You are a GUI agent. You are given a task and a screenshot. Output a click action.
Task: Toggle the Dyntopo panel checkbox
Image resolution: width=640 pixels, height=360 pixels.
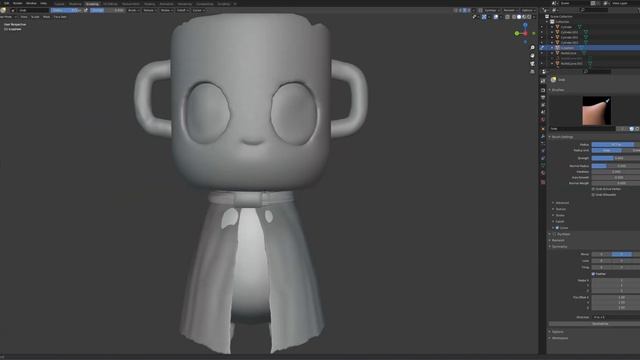[555, 234]
